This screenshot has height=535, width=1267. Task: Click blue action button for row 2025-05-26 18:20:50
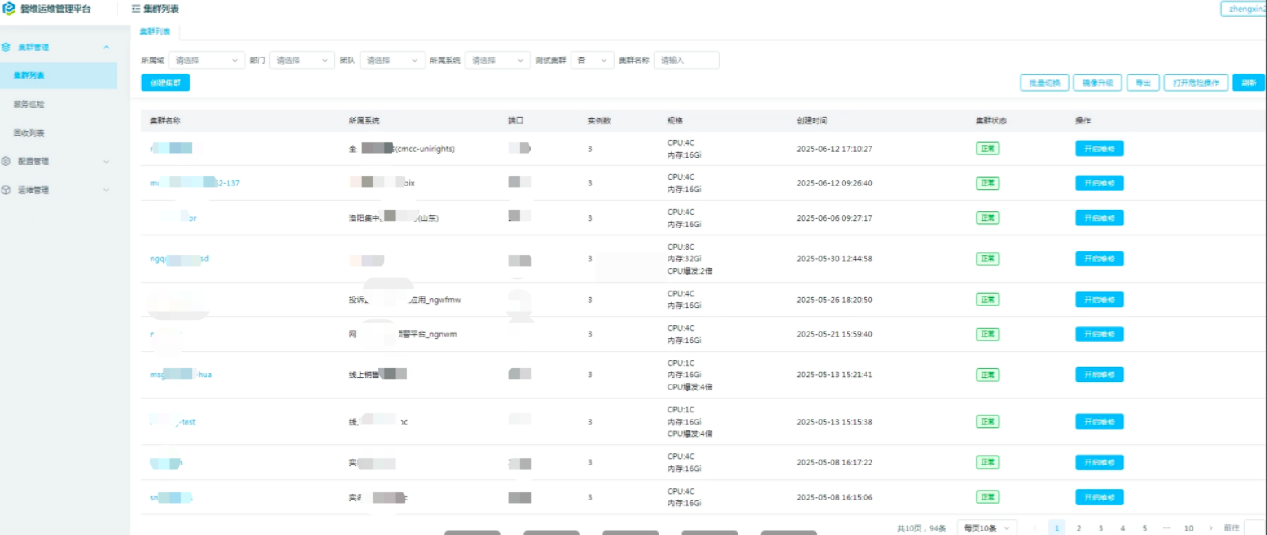click(x=1099, y=299)
